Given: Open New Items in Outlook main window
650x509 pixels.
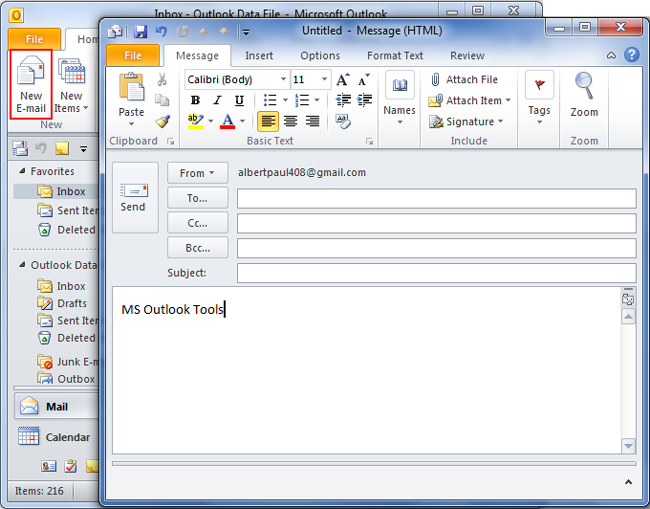Looking at the screenshot, I should [x=71, y=85].
